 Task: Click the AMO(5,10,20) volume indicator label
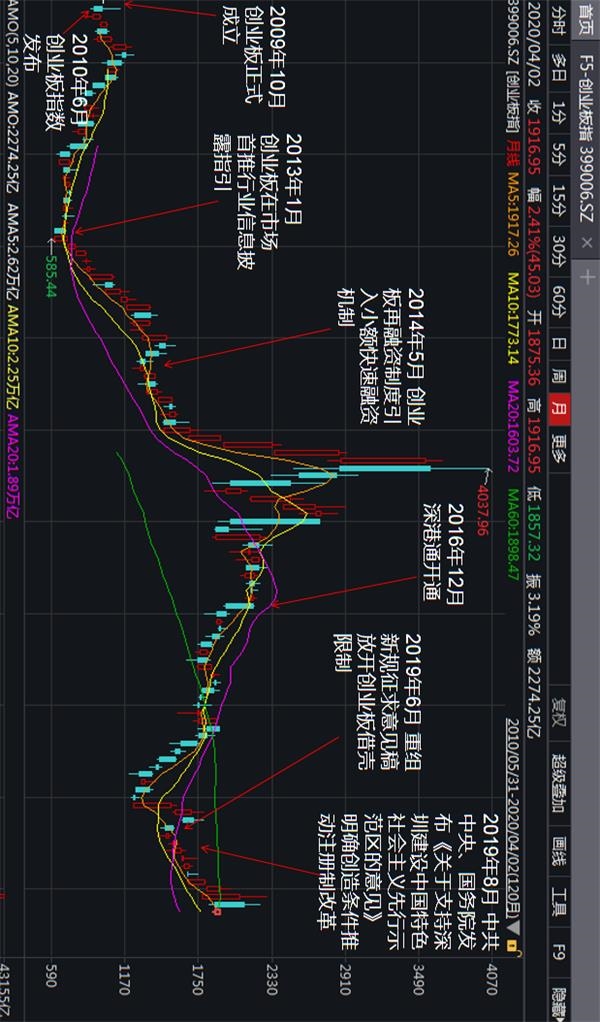(x=14, y=46)
